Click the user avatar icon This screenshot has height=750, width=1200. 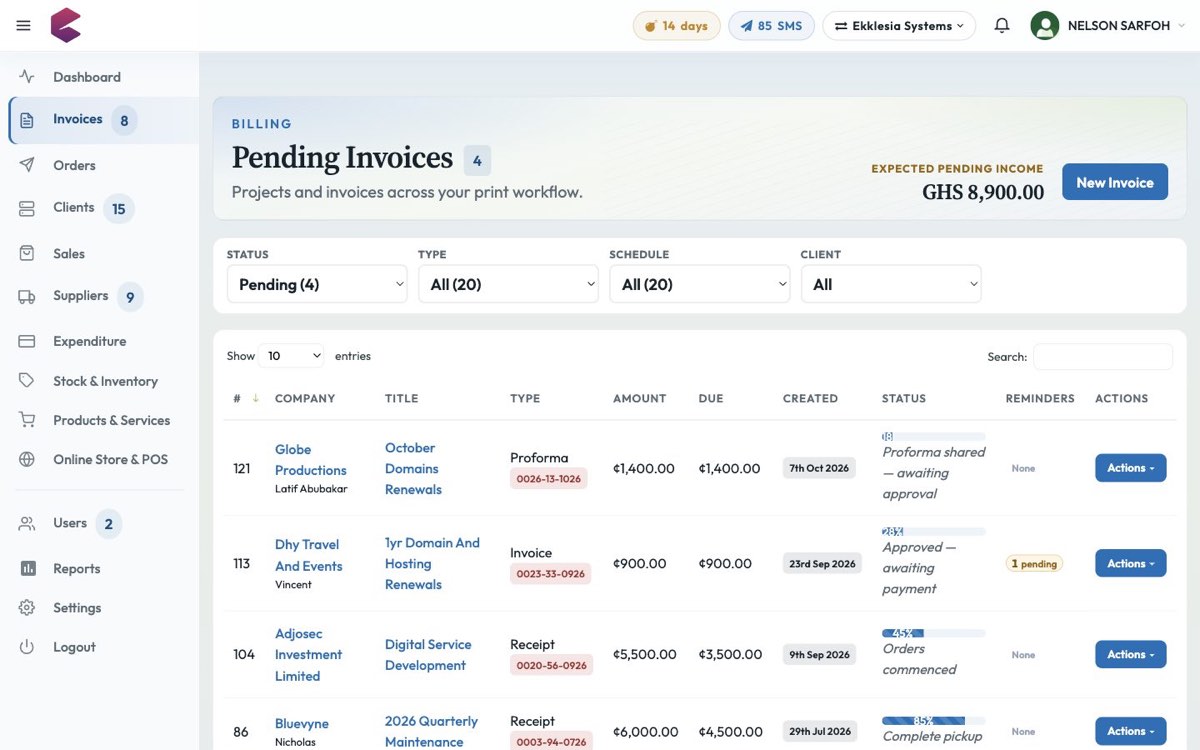[1044, 26]
